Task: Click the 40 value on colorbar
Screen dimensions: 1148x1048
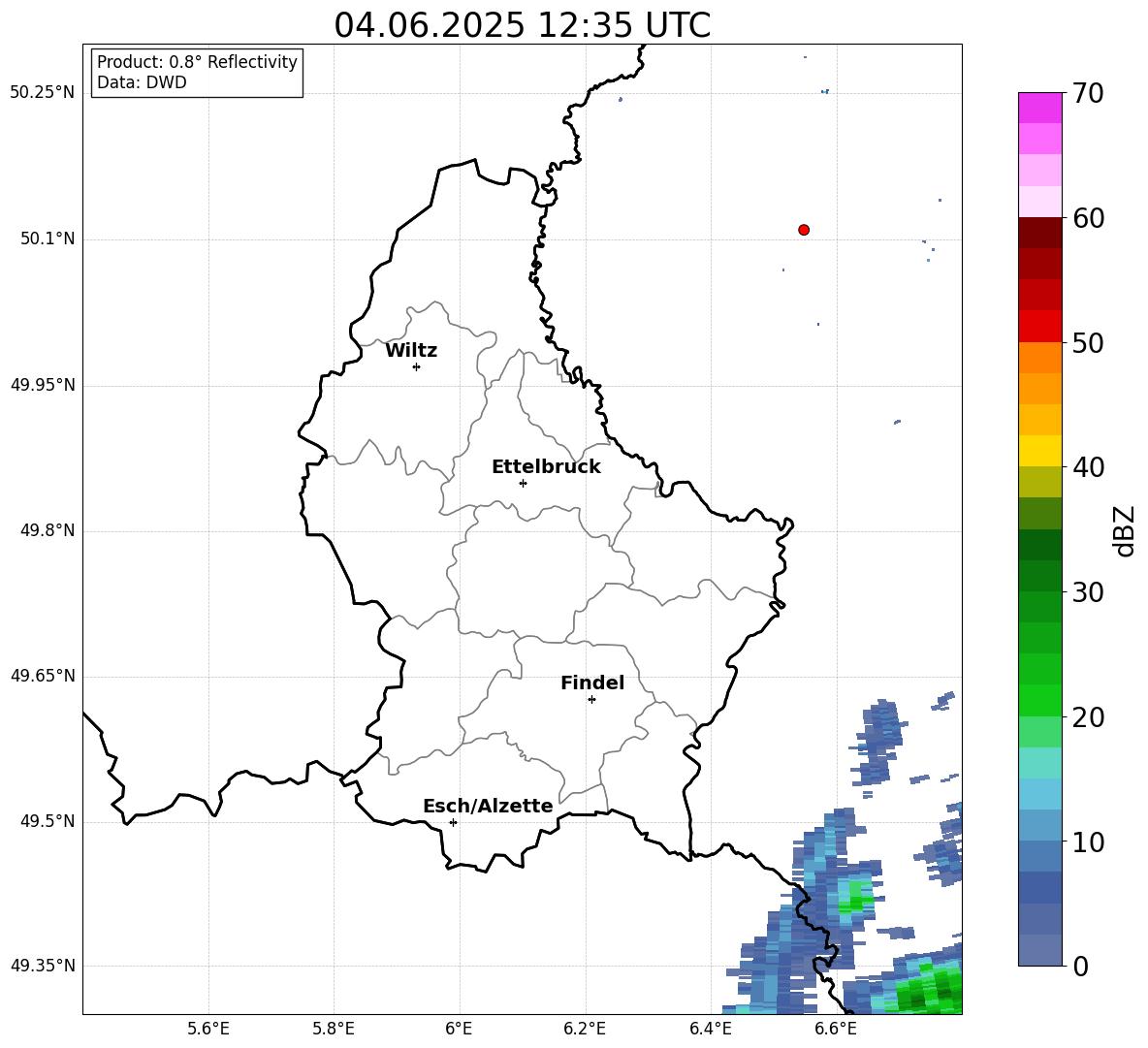Action: 1089,467
